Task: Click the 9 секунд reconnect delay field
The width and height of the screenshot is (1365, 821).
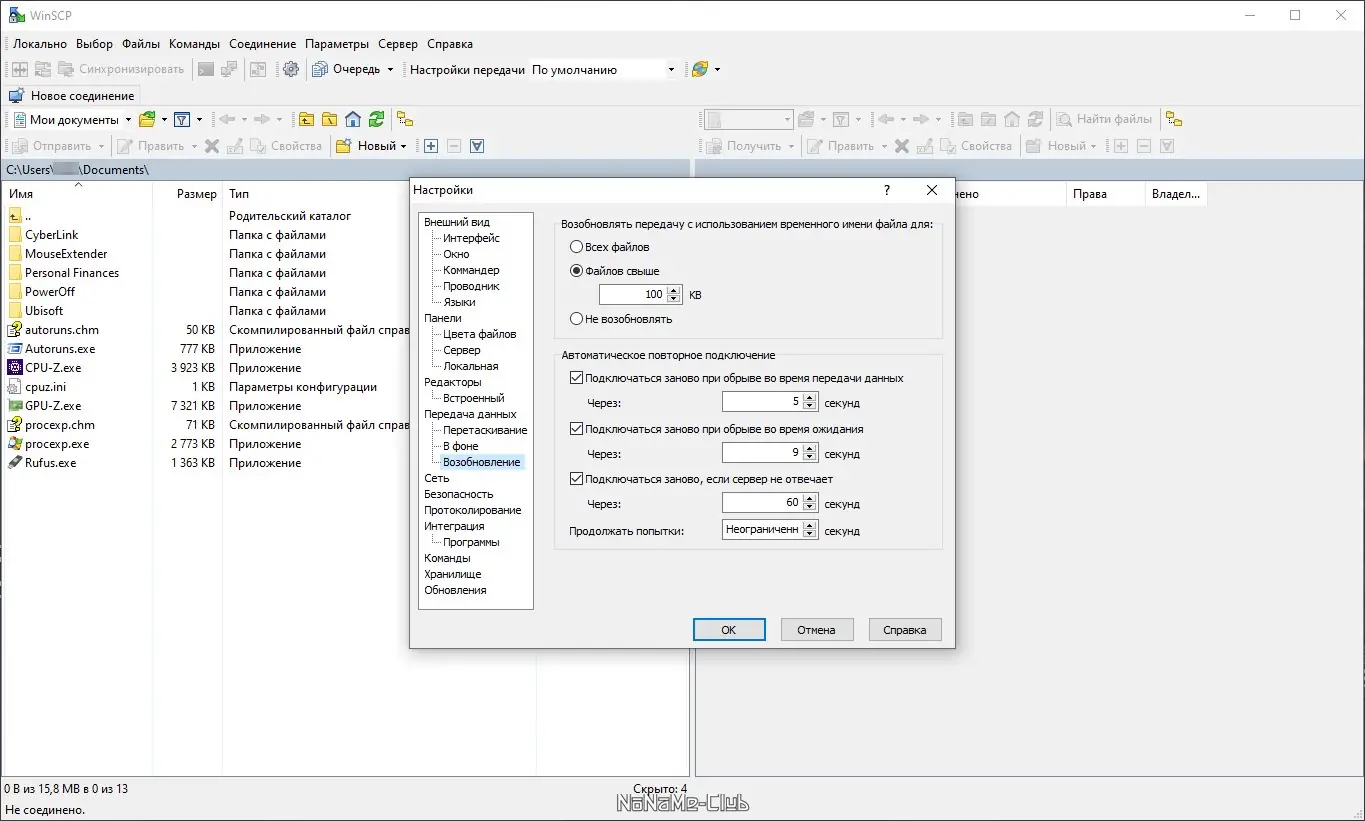Action: point(762,453)
